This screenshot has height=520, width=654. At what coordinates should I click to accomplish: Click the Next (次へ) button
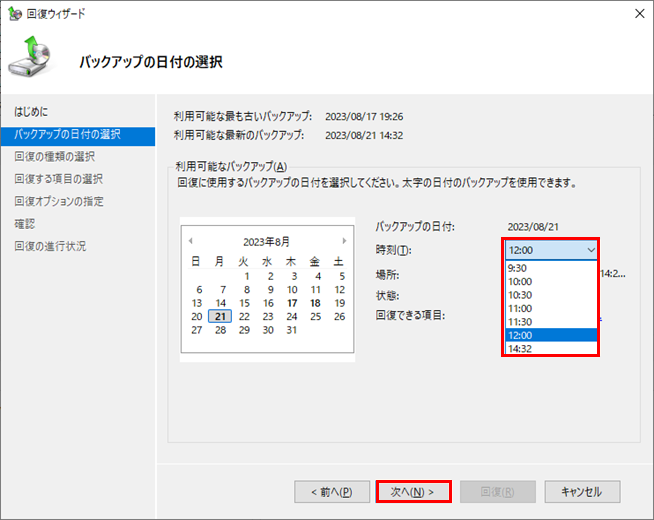pyautogui.click(x=413, y=492)
